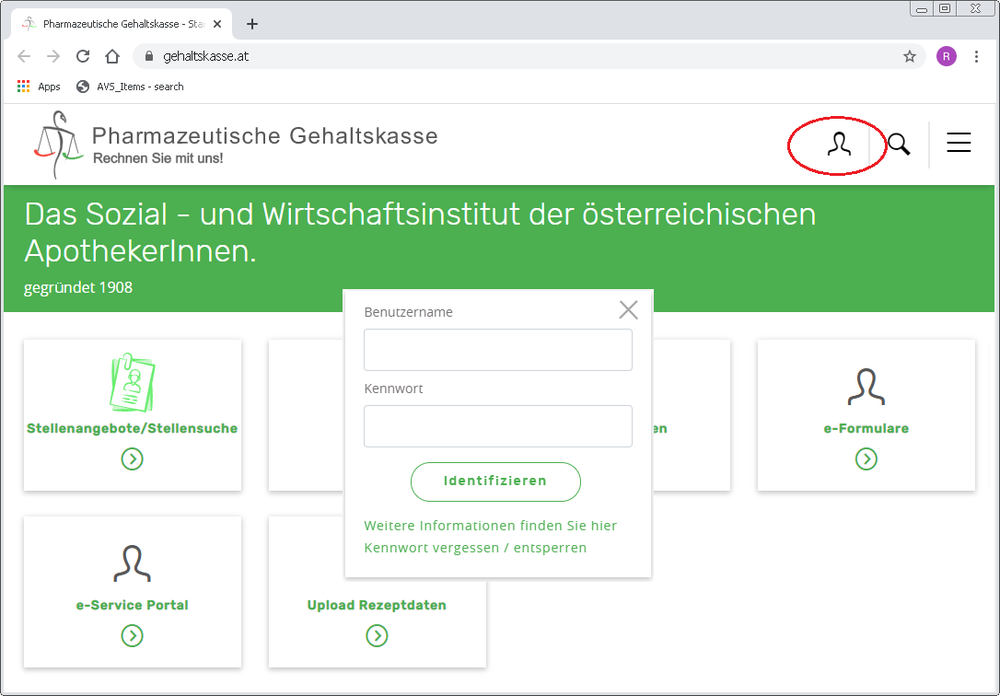The height and width of the screenshot is (696, 1000).
Task: Click arrow circle under Upload Rezeptdaten
Action: (x=377, y=636)
